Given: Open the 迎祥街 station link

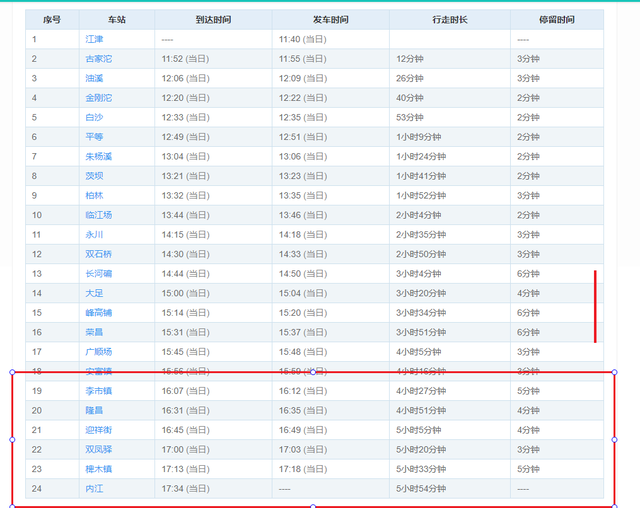Looking at the screenshot, I should [98, 430].
